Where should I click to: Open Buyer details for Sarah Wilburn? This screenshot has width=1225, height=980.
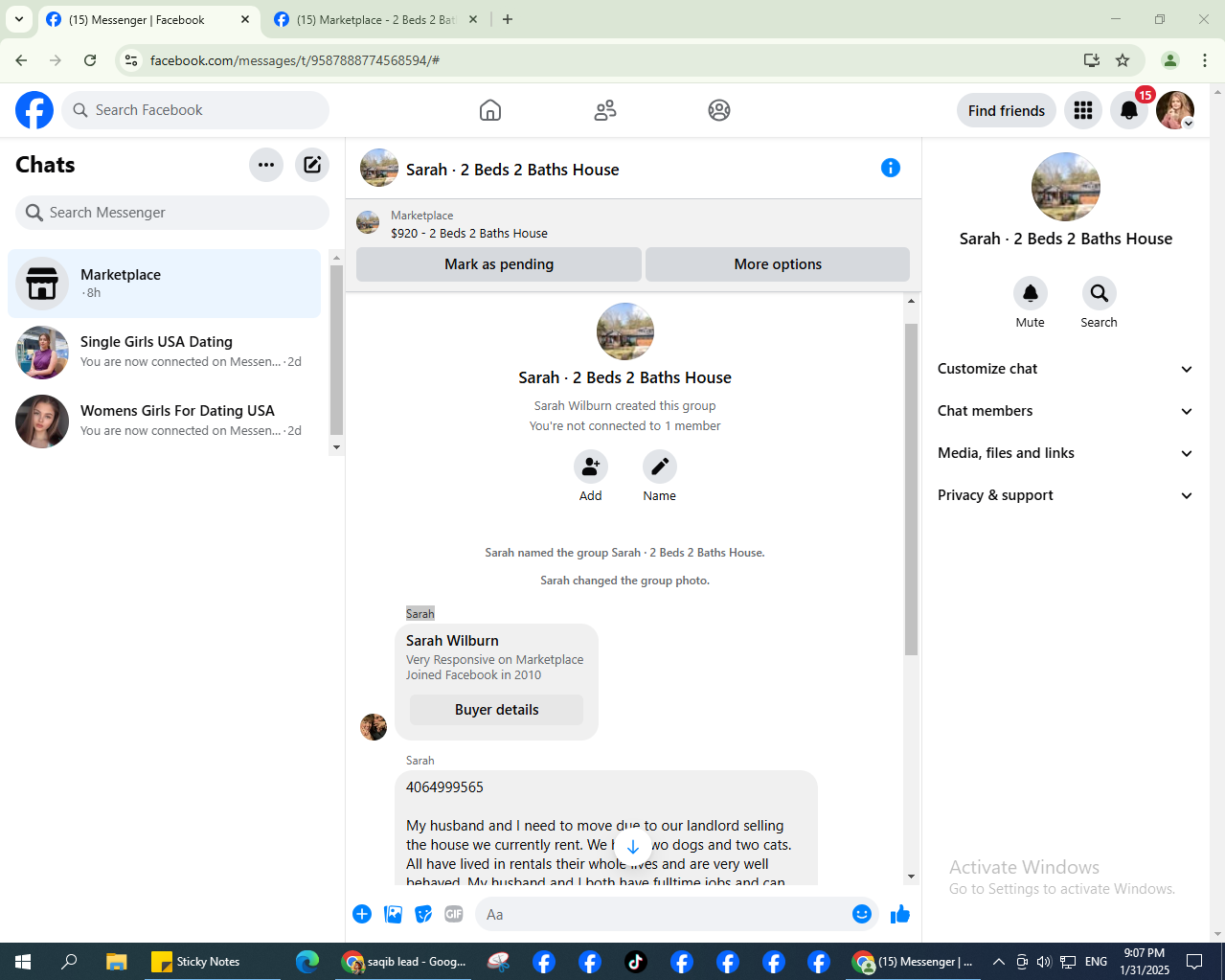pyautogui.click(x=496, y=710)
